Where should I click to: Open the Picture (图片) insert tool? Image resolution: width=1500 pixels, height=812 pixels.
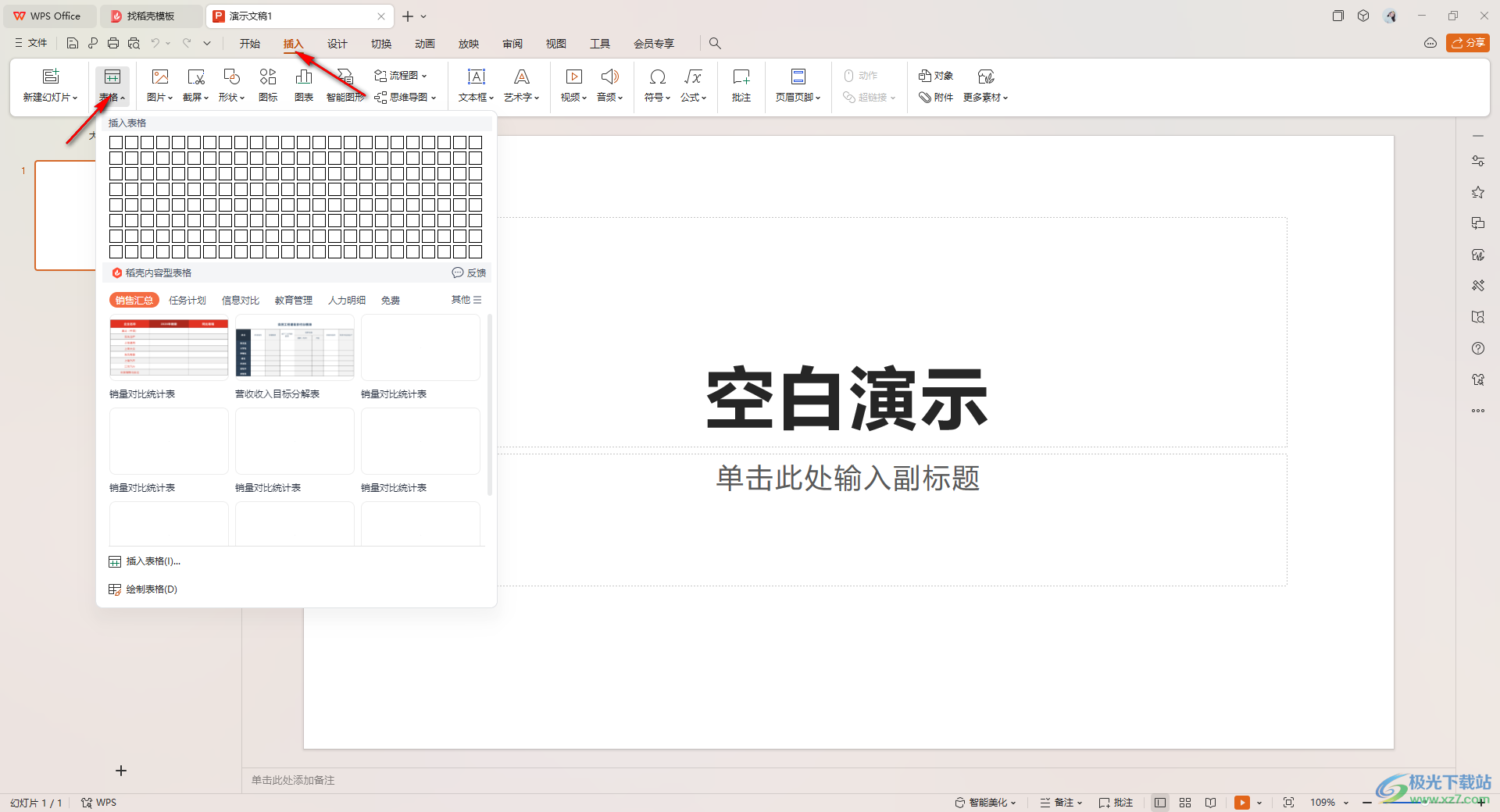(159, 85)
